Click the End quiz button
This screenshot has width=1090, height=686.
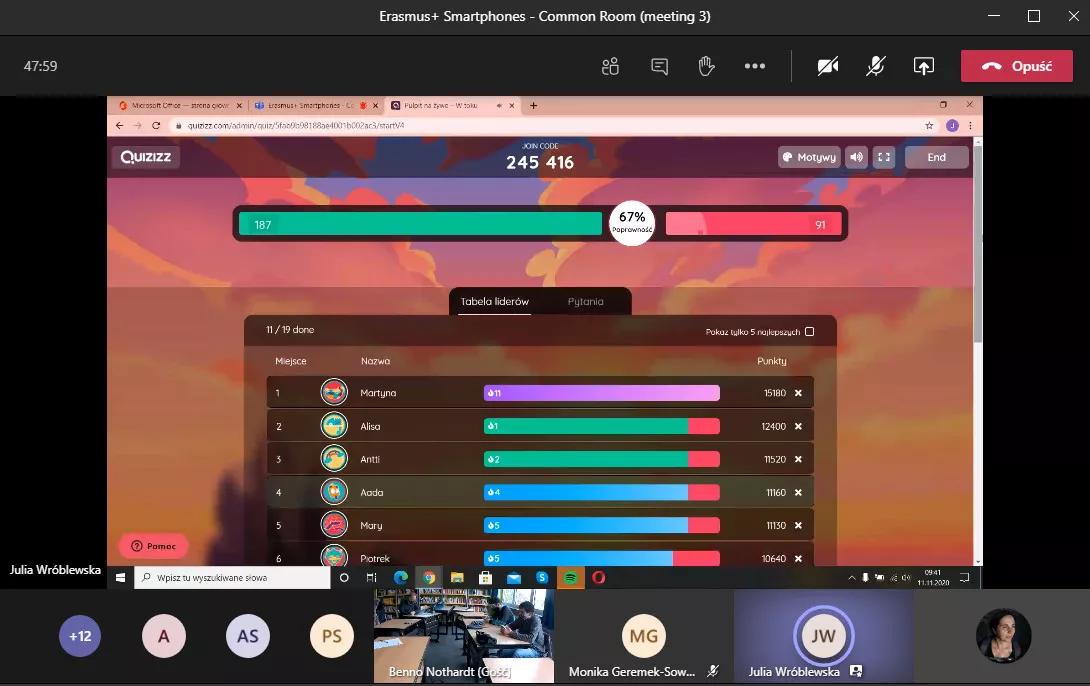[x=936, y=157]
